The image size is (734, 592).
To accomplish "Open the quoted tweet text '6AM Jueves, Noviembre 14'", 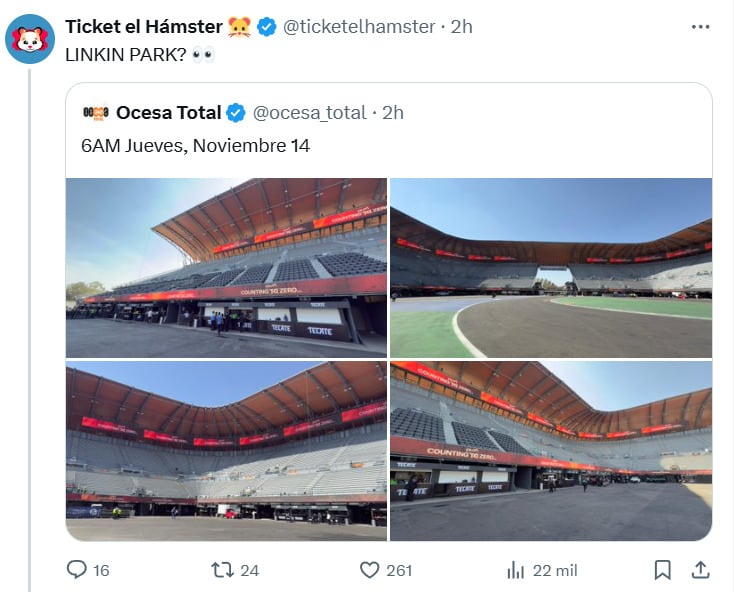I will pyautogui.click(x=195, y=146).
